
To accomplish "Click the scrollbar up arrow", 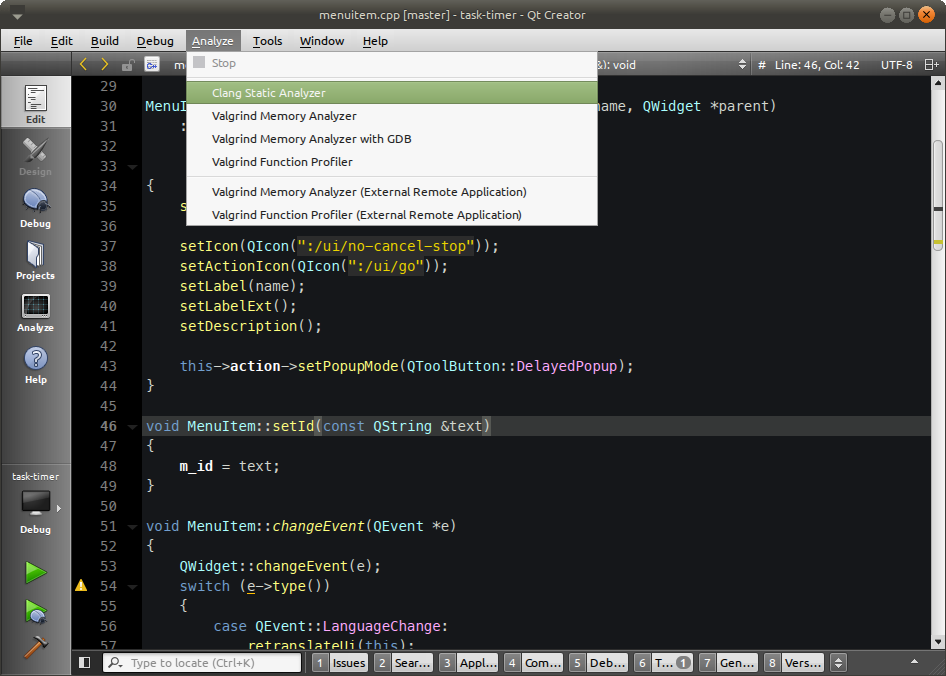I will (x=938, y=83).
